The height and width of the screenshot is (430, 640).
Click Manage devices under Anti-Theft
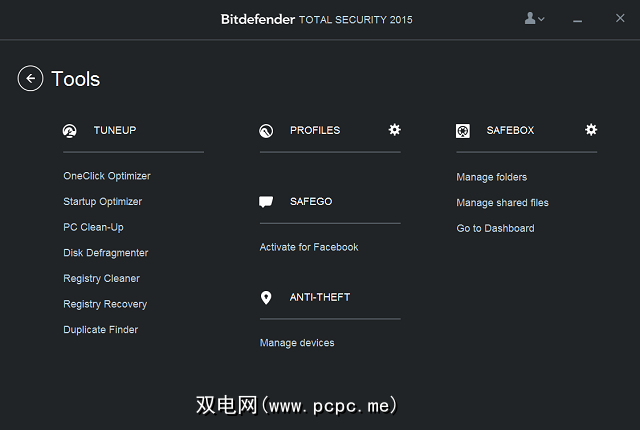coord(297,343)
